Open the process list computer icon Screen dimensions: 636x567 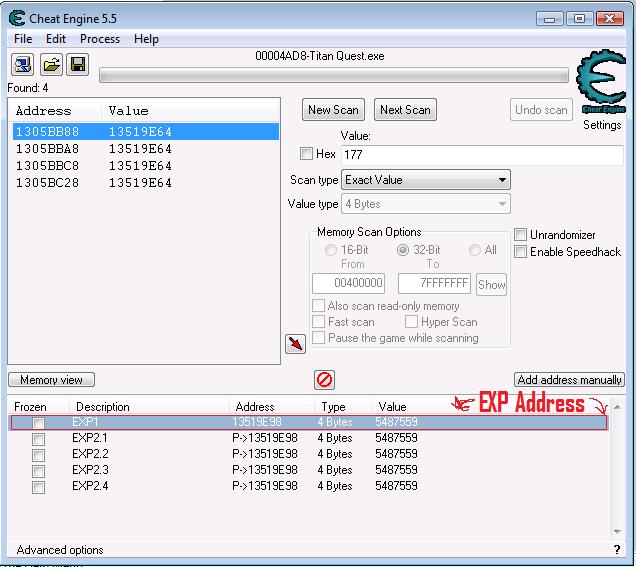(22, 64)
